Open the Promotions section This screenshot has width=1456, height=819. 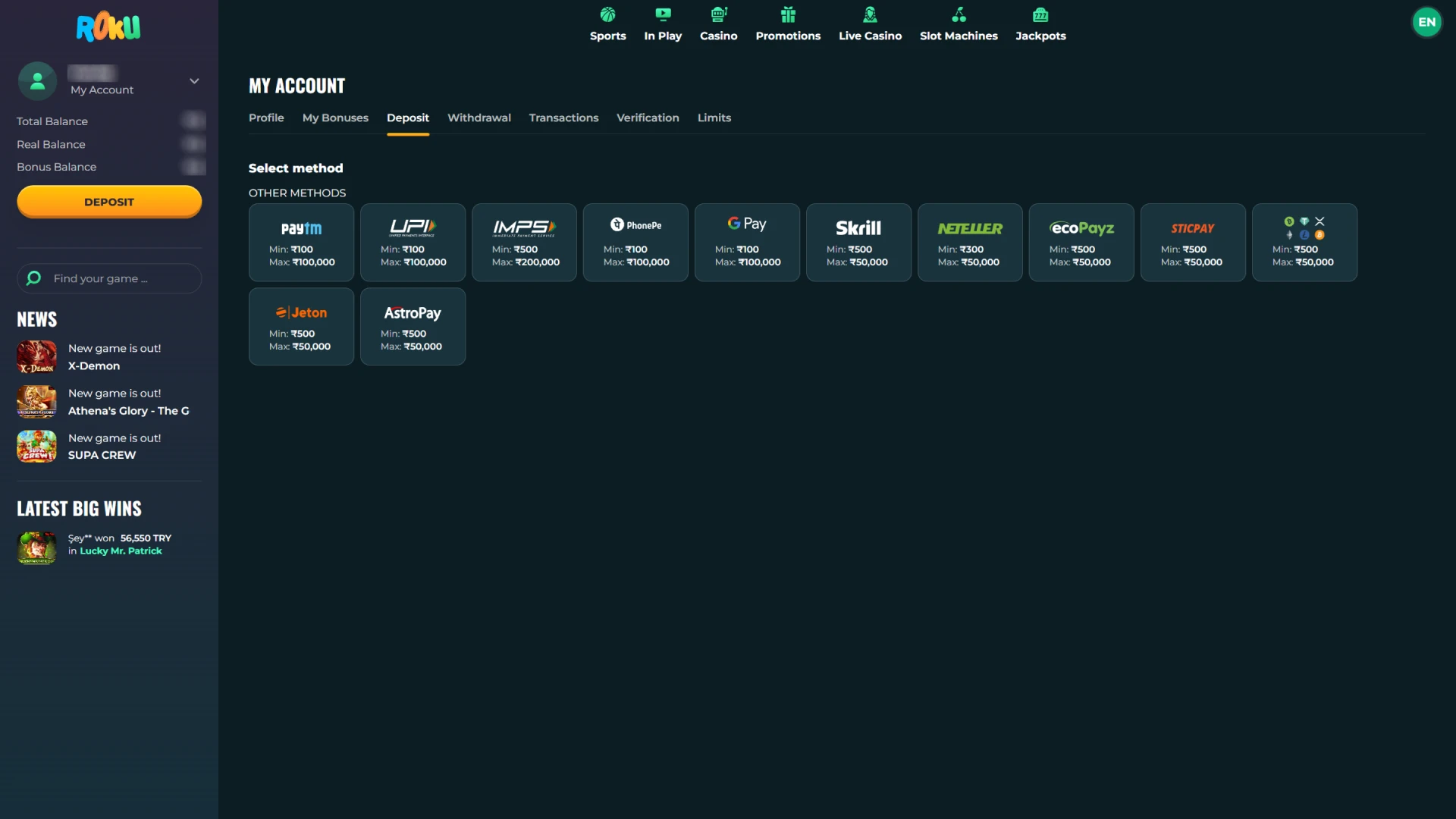(x=788, y=24)
